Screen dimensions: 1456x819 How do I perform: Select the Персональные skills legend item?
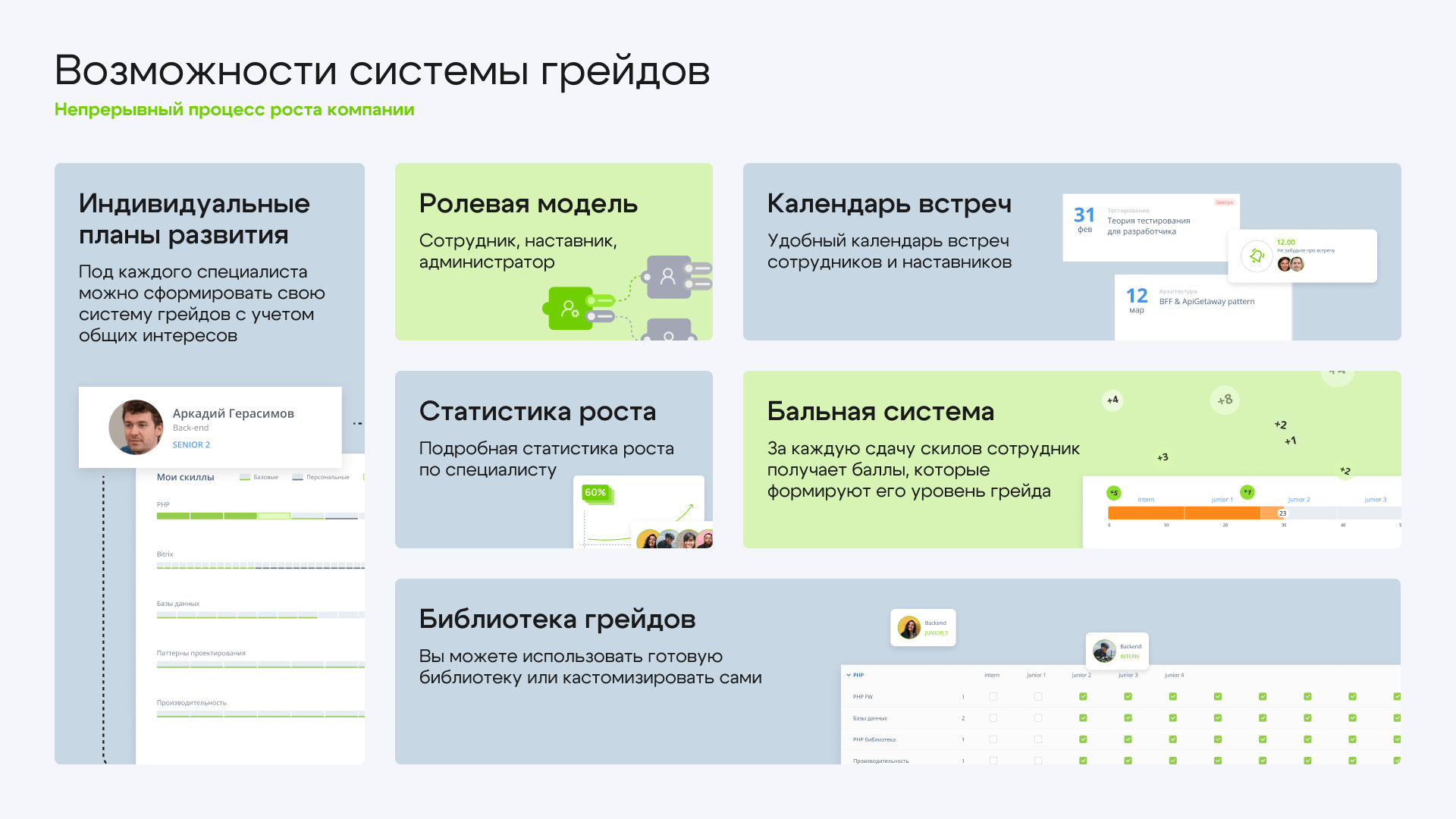(321, 477)
